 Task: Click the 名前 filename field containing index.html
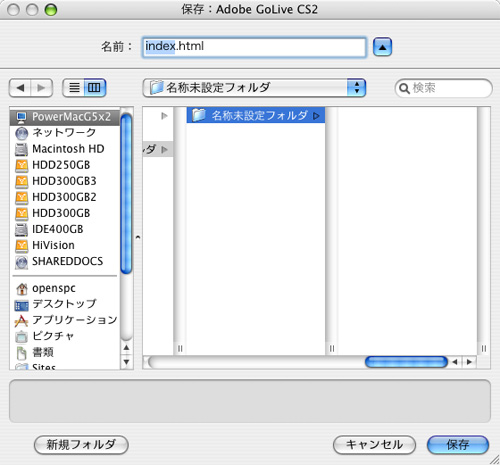click(254, 47)
